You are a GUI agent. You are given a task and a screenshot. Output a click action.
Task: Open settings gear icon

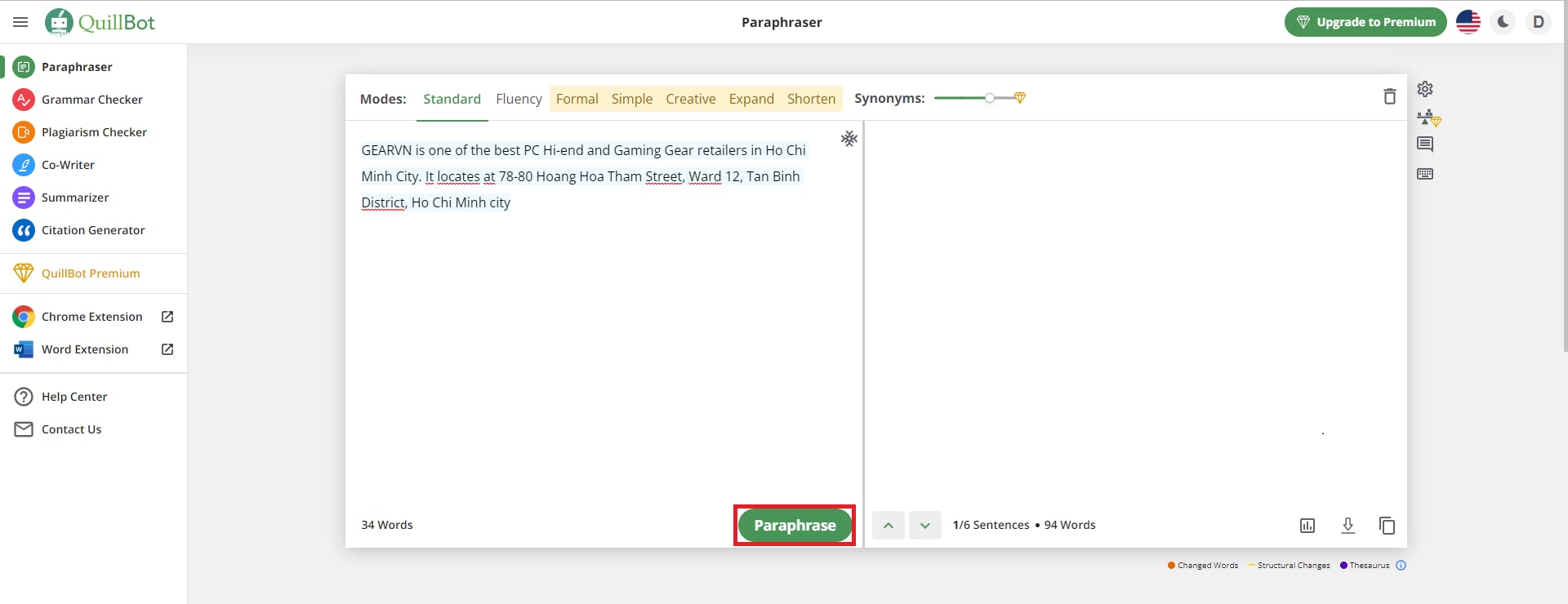click(x=1425, y=89)
